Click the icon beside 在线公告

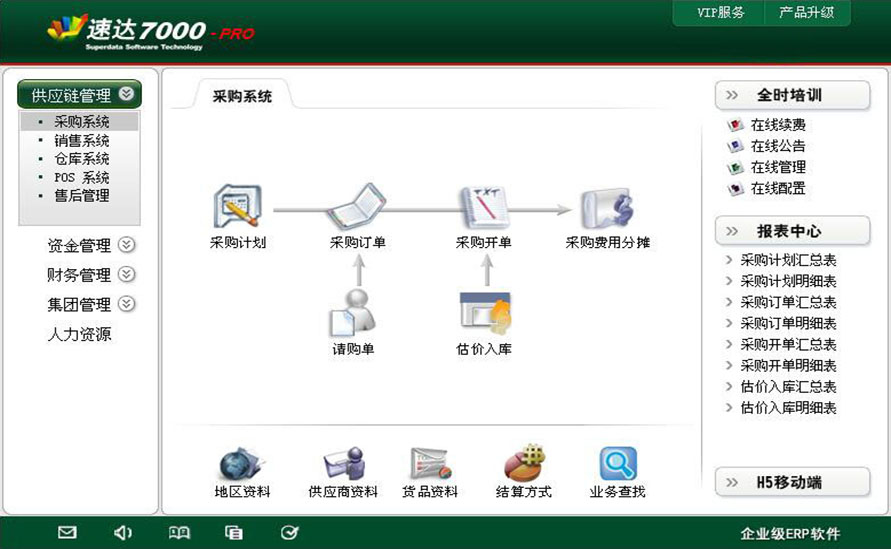pos(735,145)
